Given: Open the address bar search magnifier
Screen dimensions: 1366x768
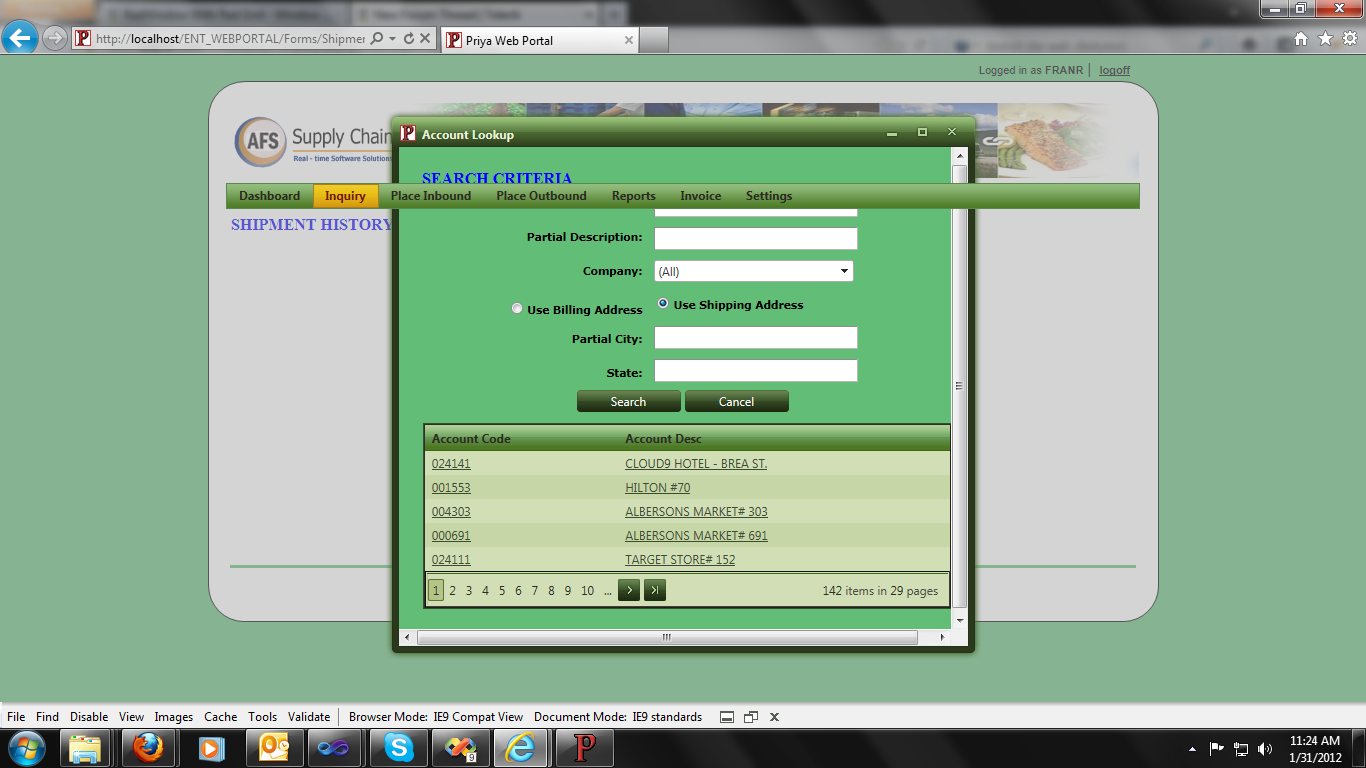Looking at the screenshot, I should point(377,39).
